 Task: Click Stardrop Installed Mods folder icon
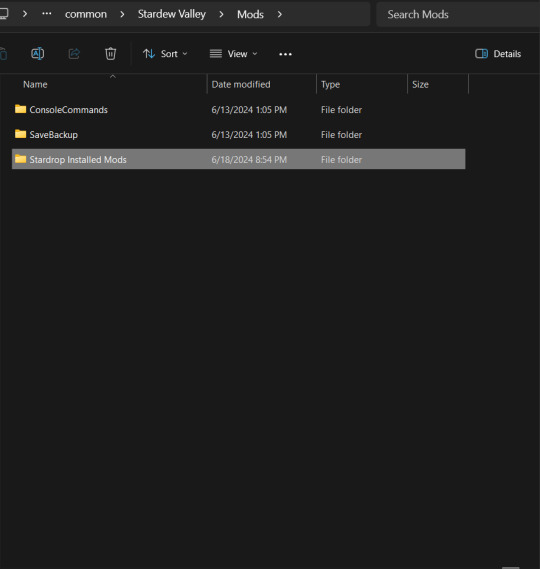[x=20, y=159]
